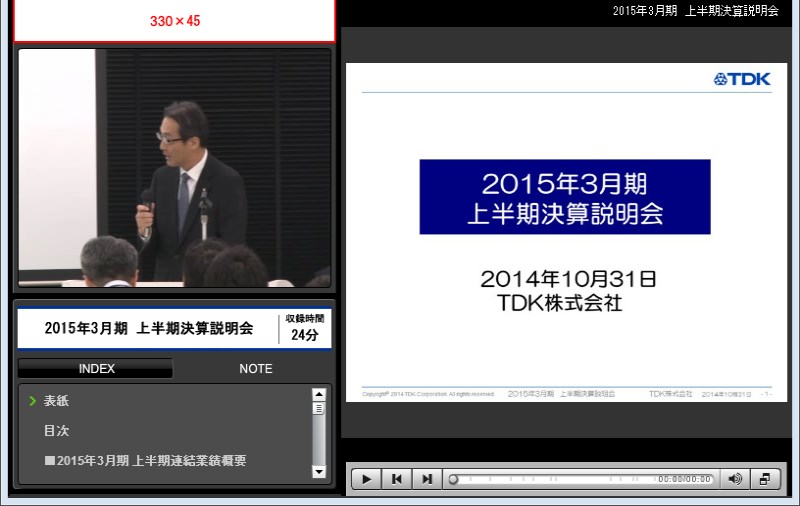Click the blue slide title box

pos(565,197)
